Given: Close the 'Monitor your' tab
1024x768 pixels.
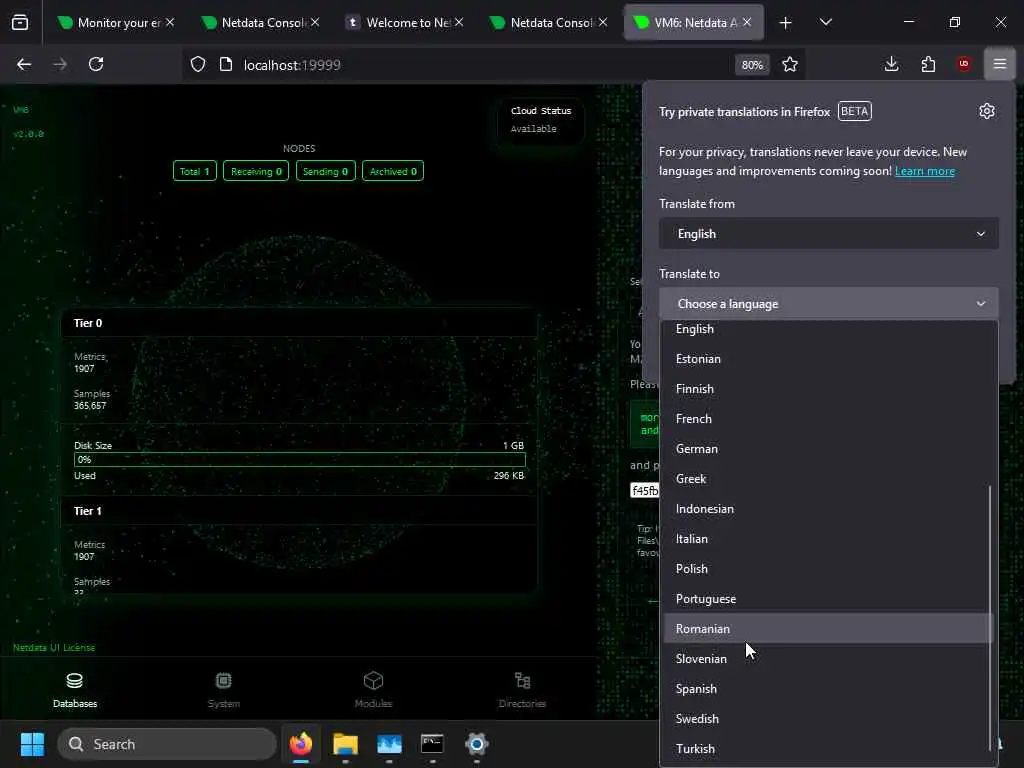Looking at the screenshot, I should coord(170,22).
